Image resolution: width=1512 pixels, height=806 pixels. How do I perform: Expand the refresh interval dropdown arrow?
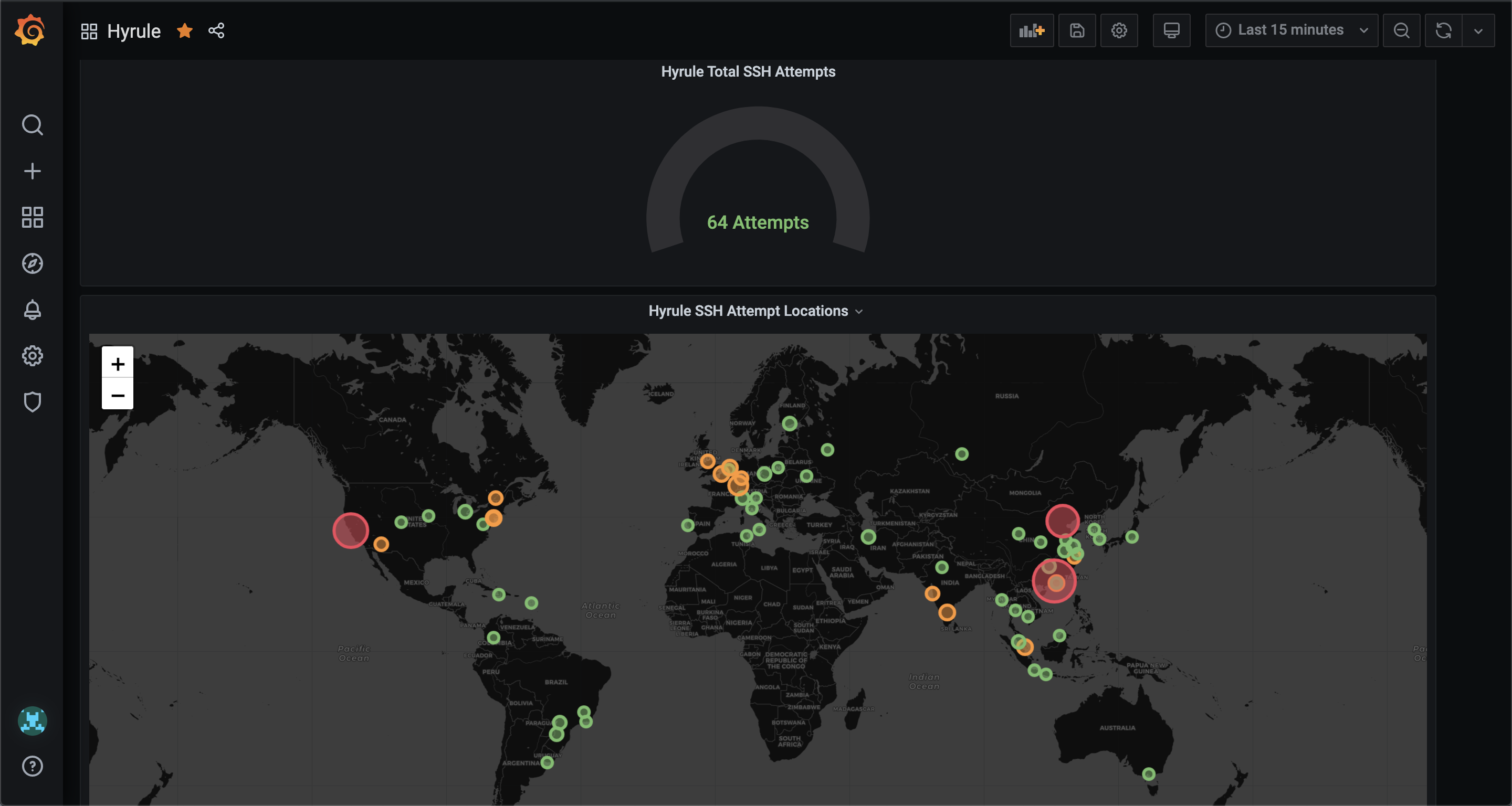click(x=1478, y=30)
